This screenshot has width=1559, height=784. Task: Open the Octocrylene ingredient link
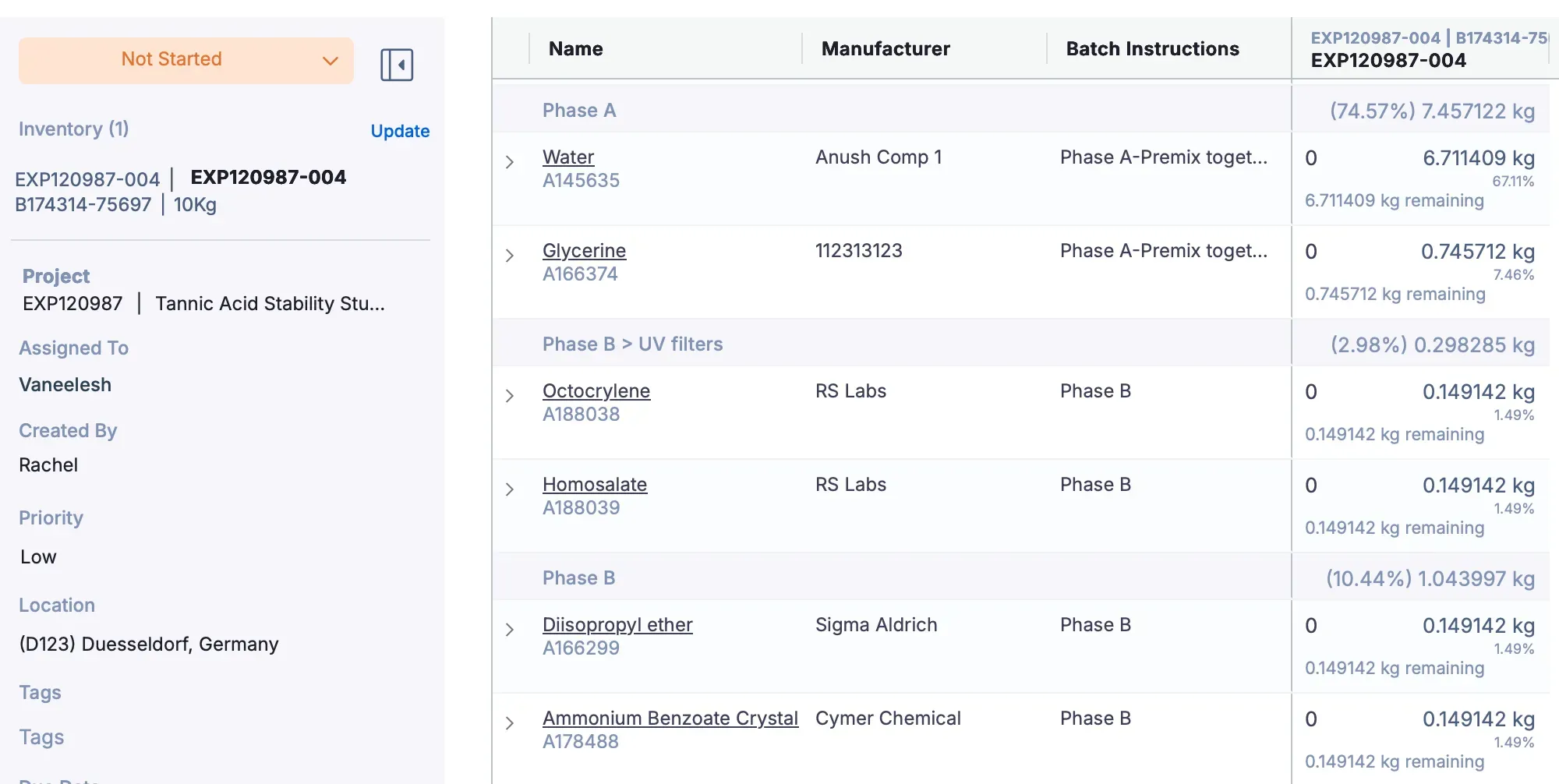[596, 391]
